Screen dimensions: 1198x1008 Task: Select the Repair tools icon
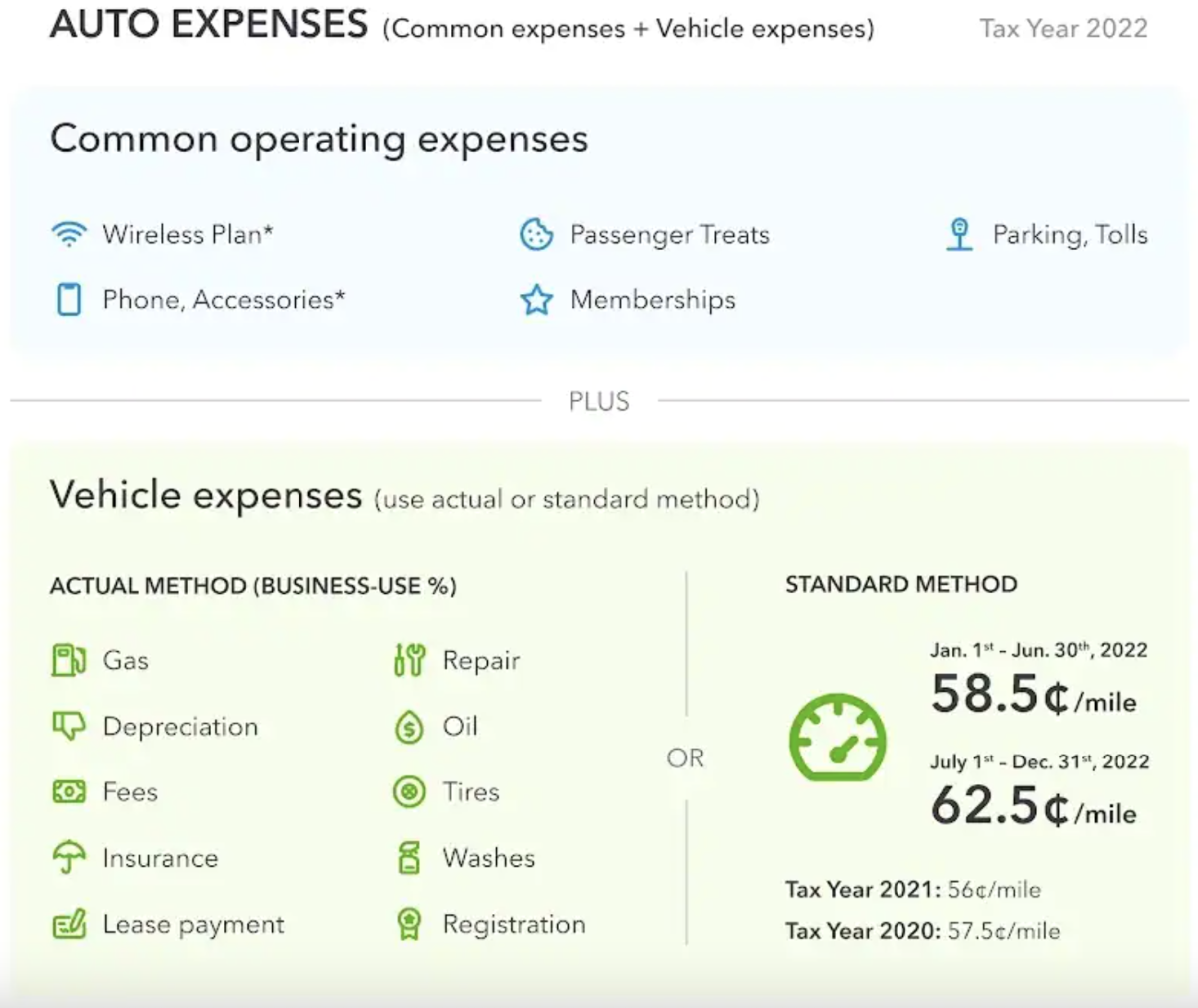coord(407,660)
